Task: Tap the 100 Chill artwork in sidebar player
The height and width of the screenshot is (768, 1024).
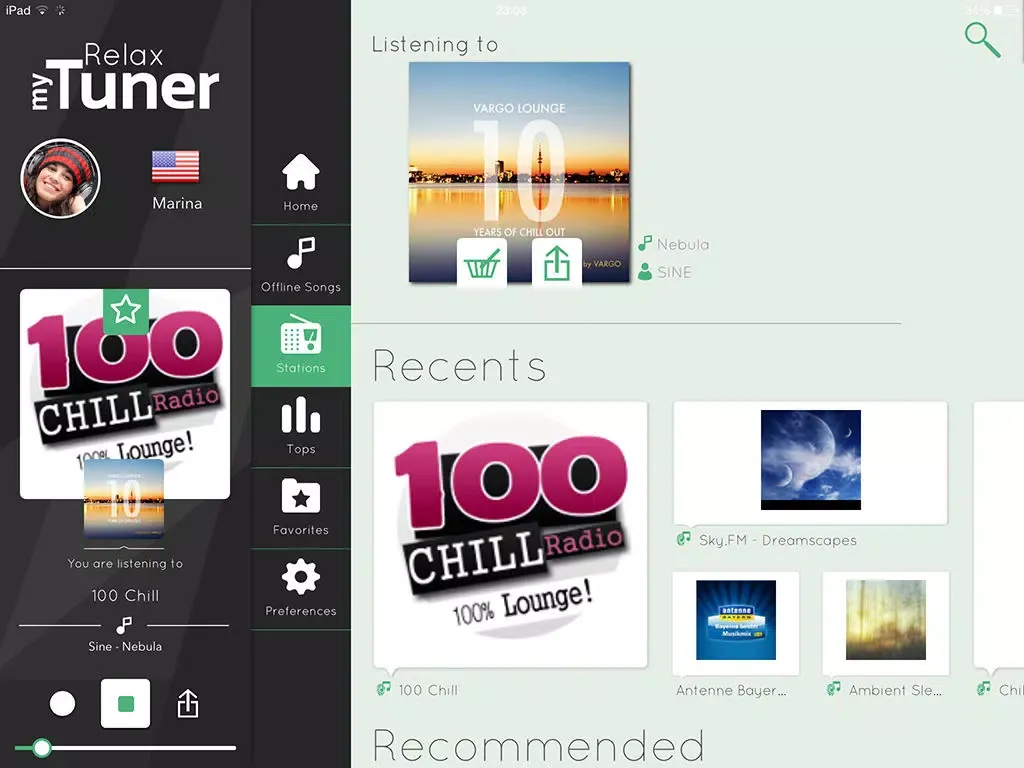Action: pyautogui.click(x=125, y=394)
